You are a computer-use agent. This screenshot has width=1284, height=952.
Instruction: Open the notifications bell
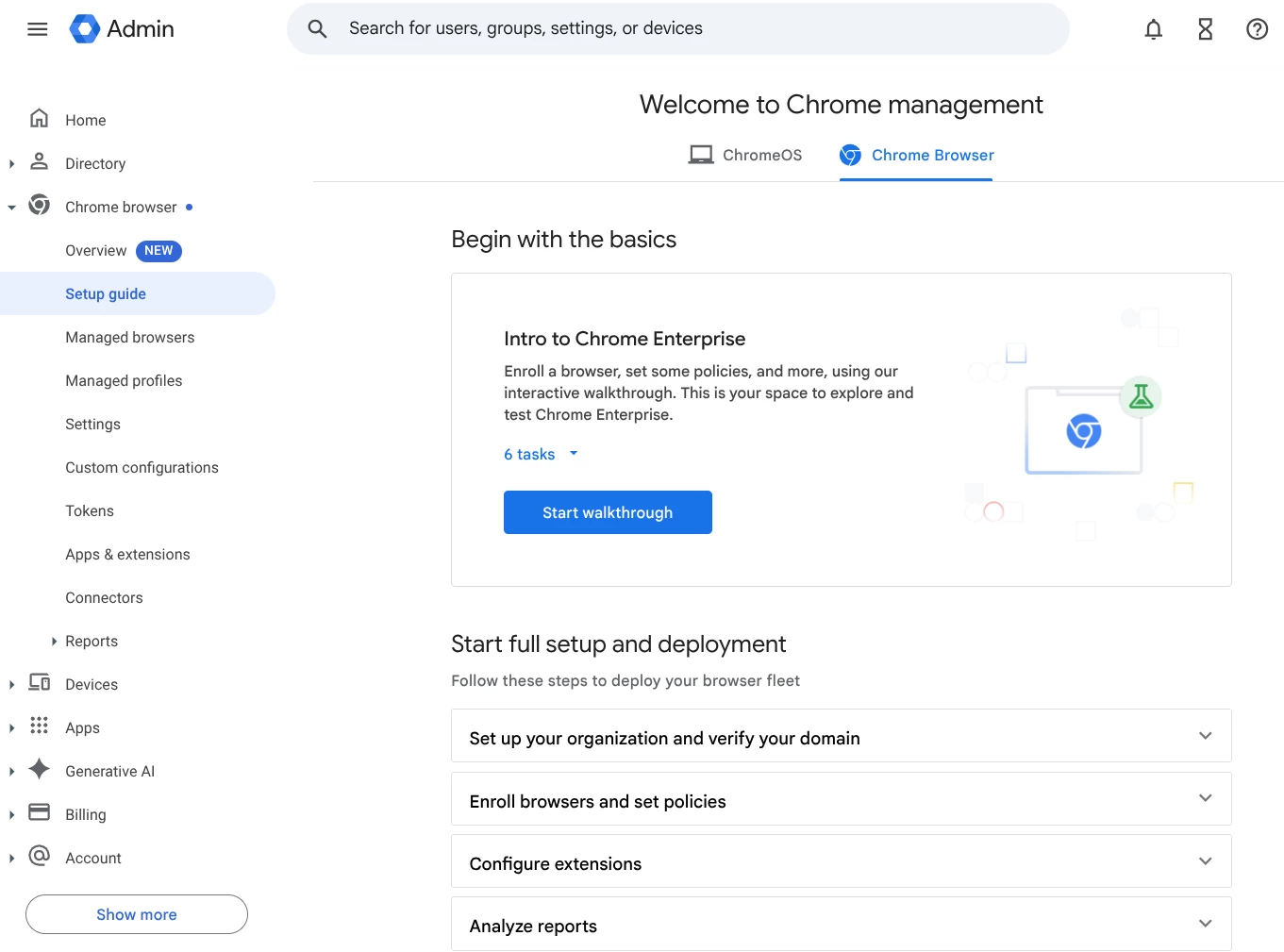pyautogui.click(x=1153, y=29)
